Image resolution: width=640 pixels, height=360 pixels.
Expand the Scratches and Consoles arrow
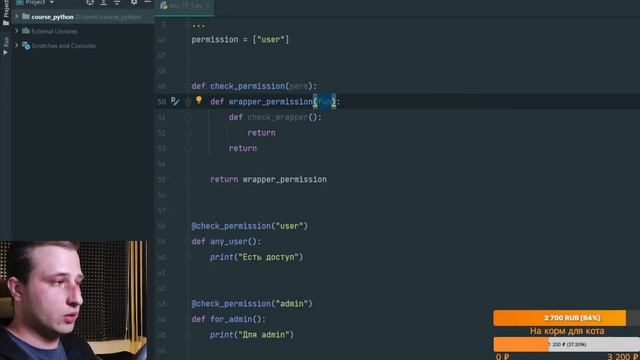pos(16,45)
